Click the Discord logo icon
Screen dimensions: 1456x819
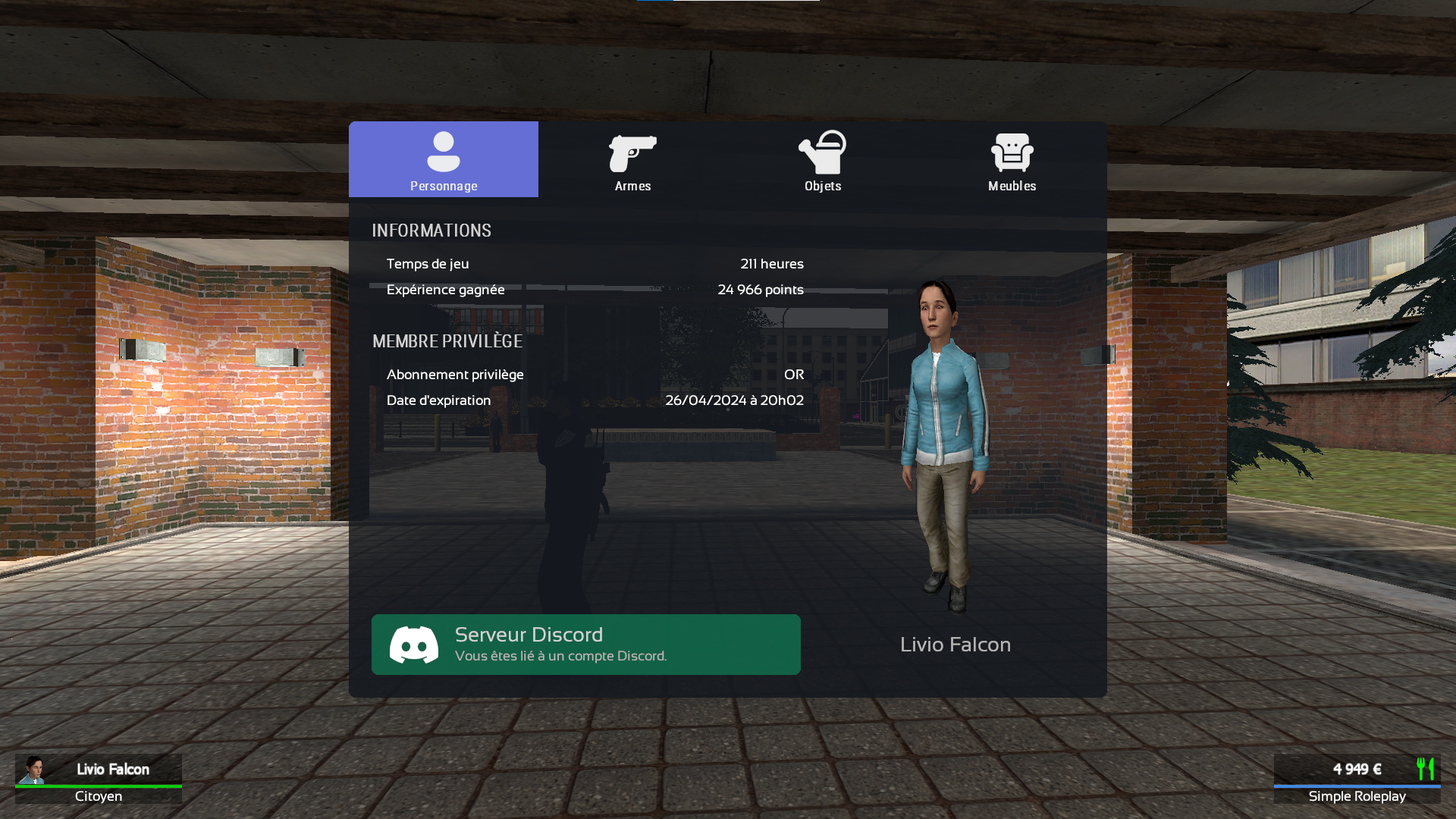coord(414,645)
